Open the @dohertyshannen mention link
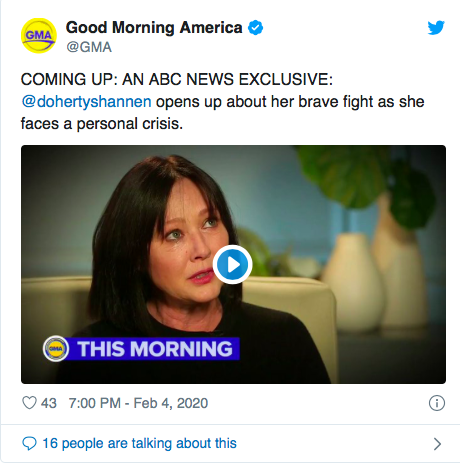Image resolution: width=460 pixels, height=468 pixels. click(86, 102)
